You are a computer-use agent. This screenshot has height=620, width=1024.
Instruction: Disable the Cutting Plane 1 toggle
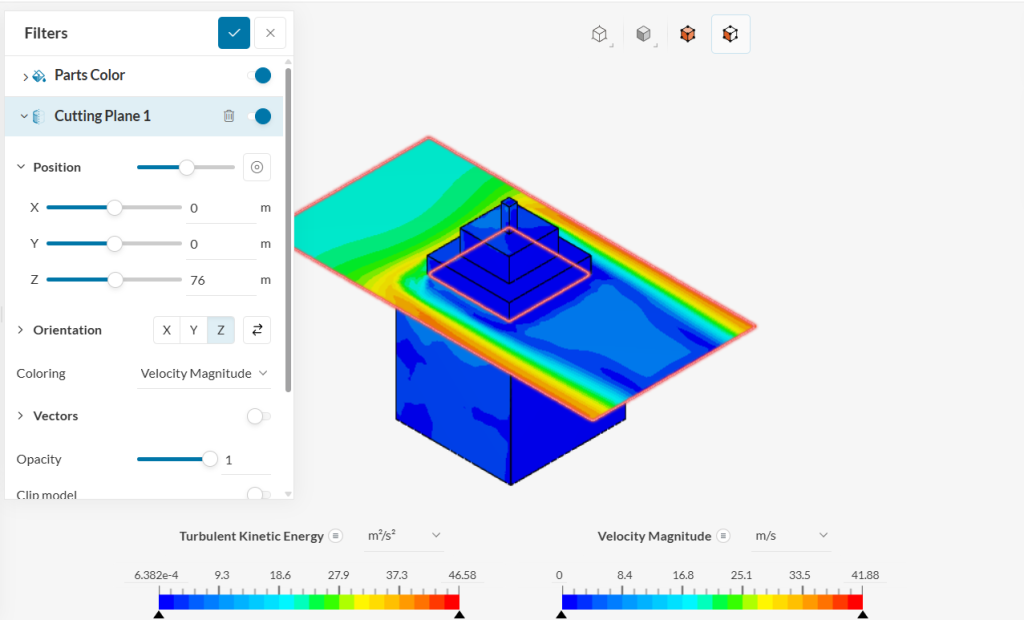click(x=259, y=116)
